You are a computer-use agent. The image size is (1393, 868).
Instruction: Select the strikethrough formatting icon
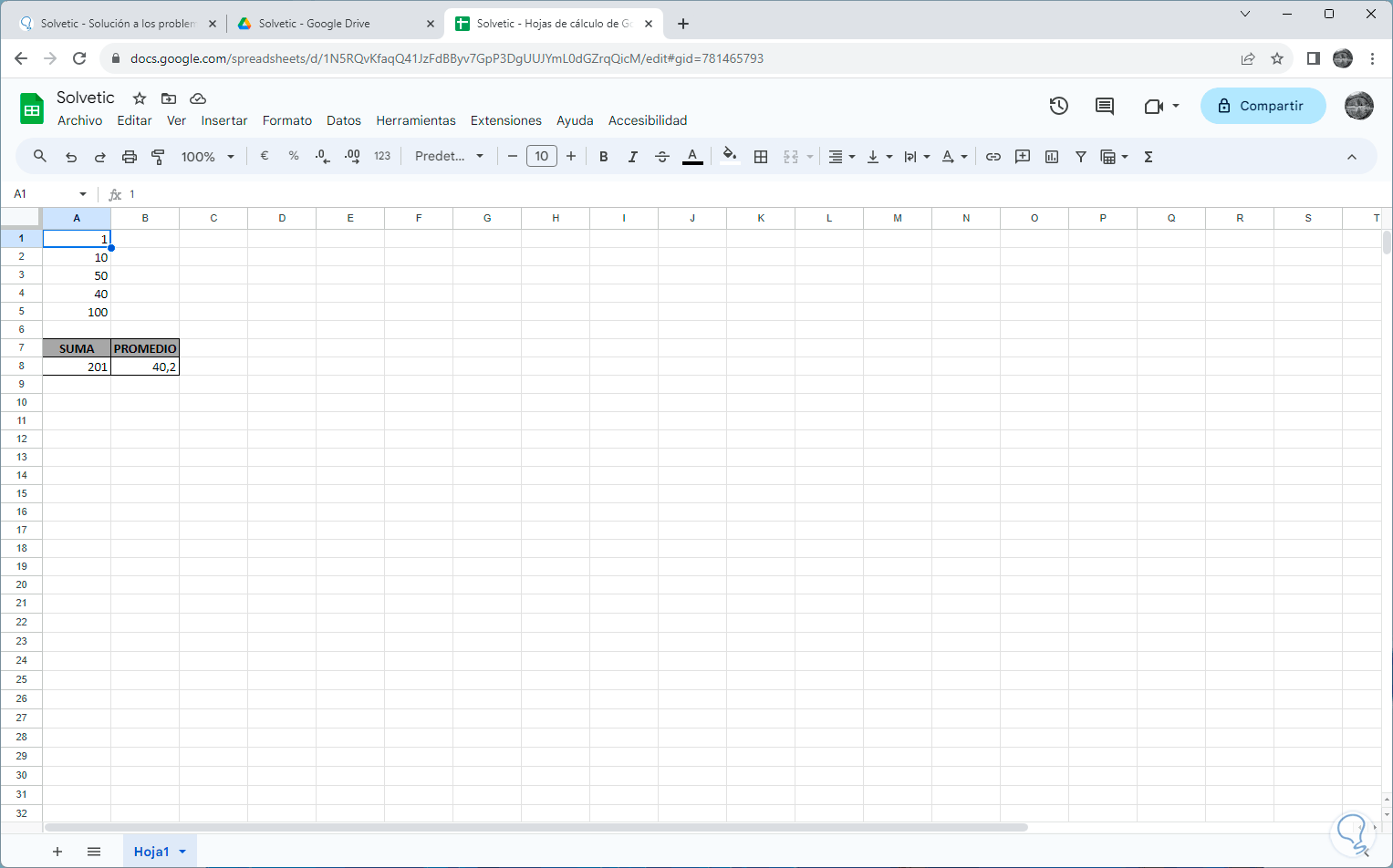[x=662, y=156]
